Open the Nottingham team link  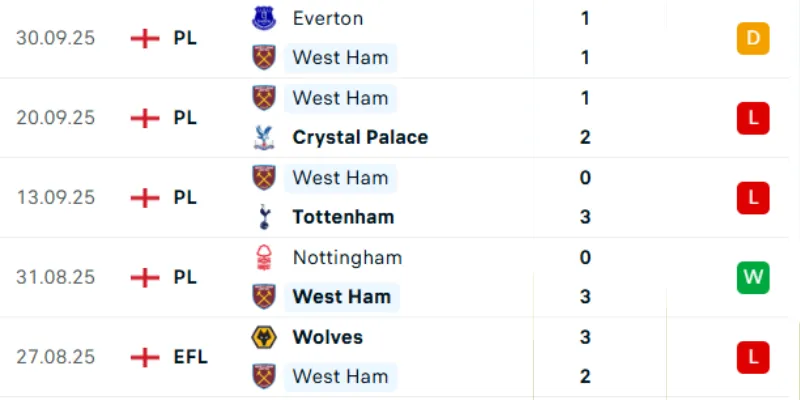click(347, 257)
